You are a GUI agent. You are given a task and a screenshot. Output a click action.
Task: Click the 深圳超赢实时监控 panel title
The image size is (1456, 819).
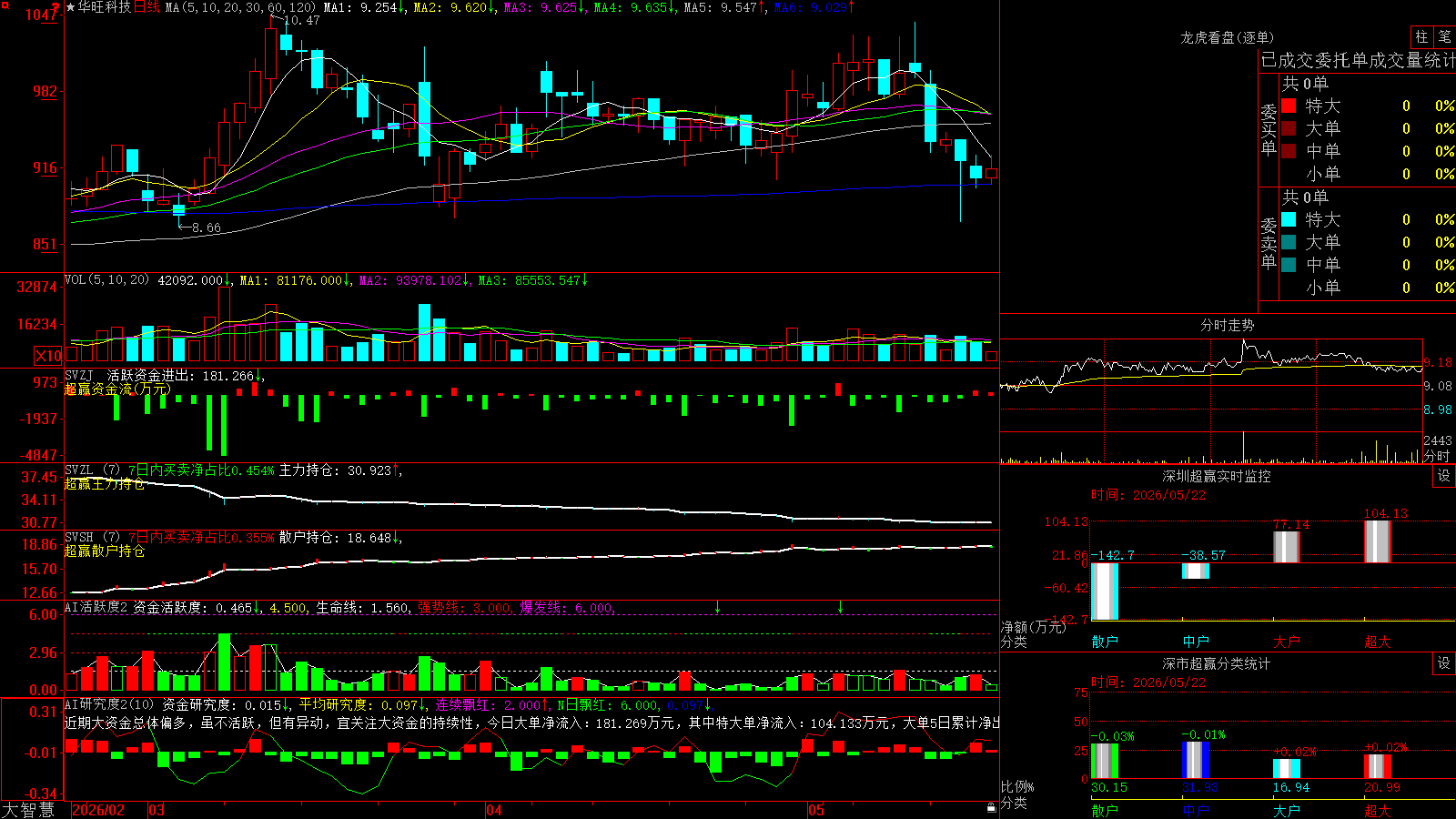1217,476
